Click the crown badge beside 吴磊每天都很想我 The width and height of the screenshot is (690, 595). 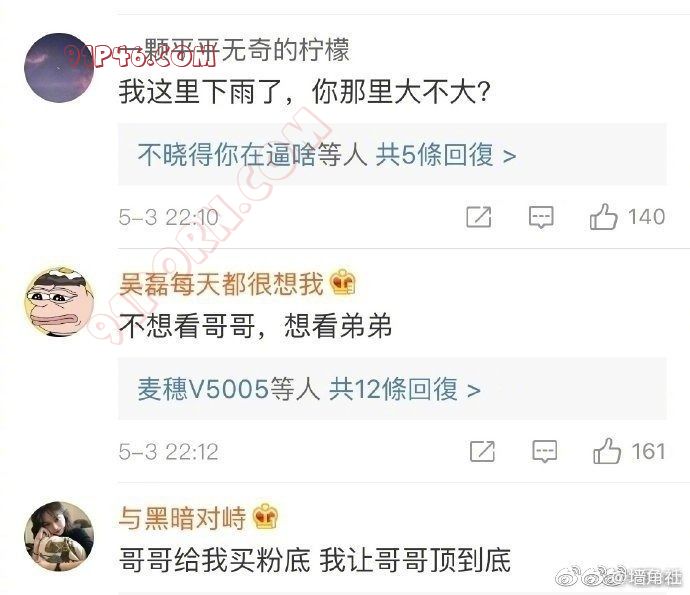point(343,282)
